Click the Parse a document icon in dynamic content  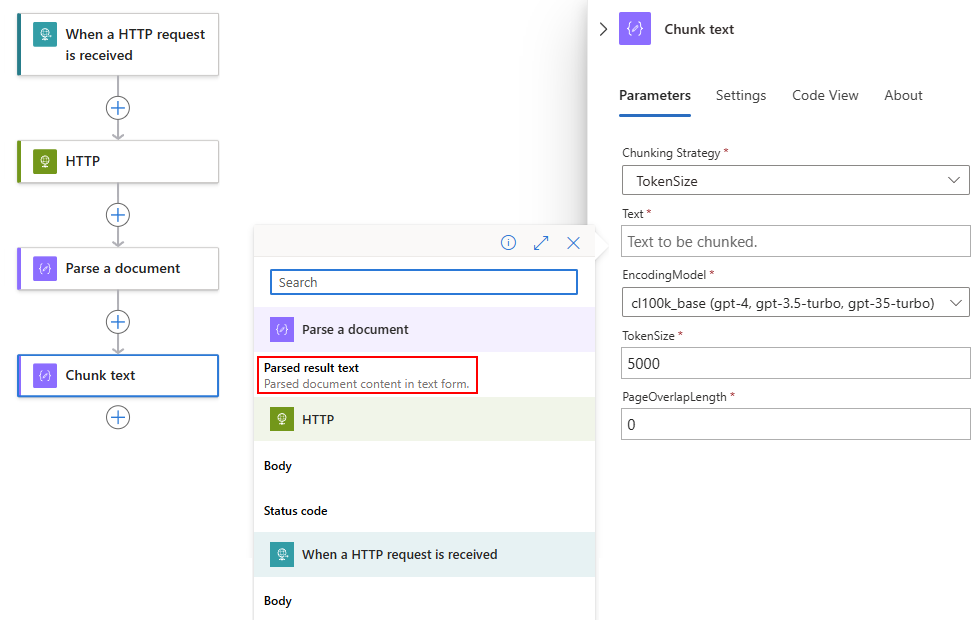point(284,328)
